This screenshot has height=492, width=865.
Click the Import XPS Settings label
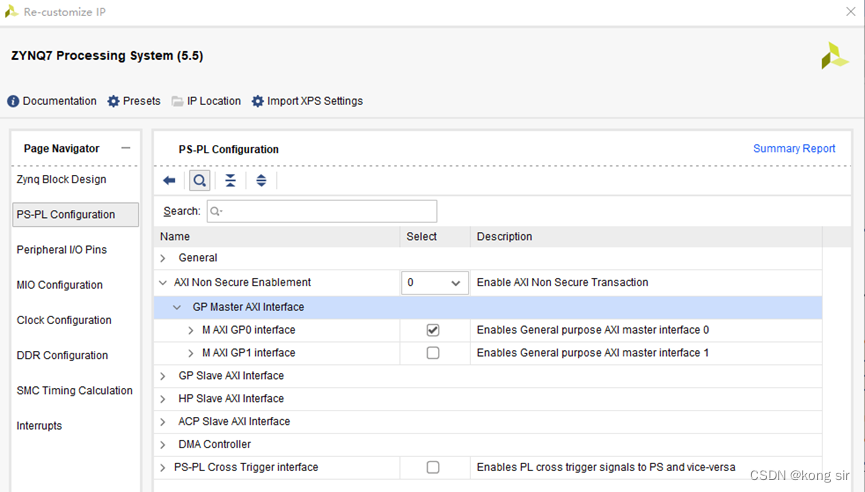pos(315,101)
